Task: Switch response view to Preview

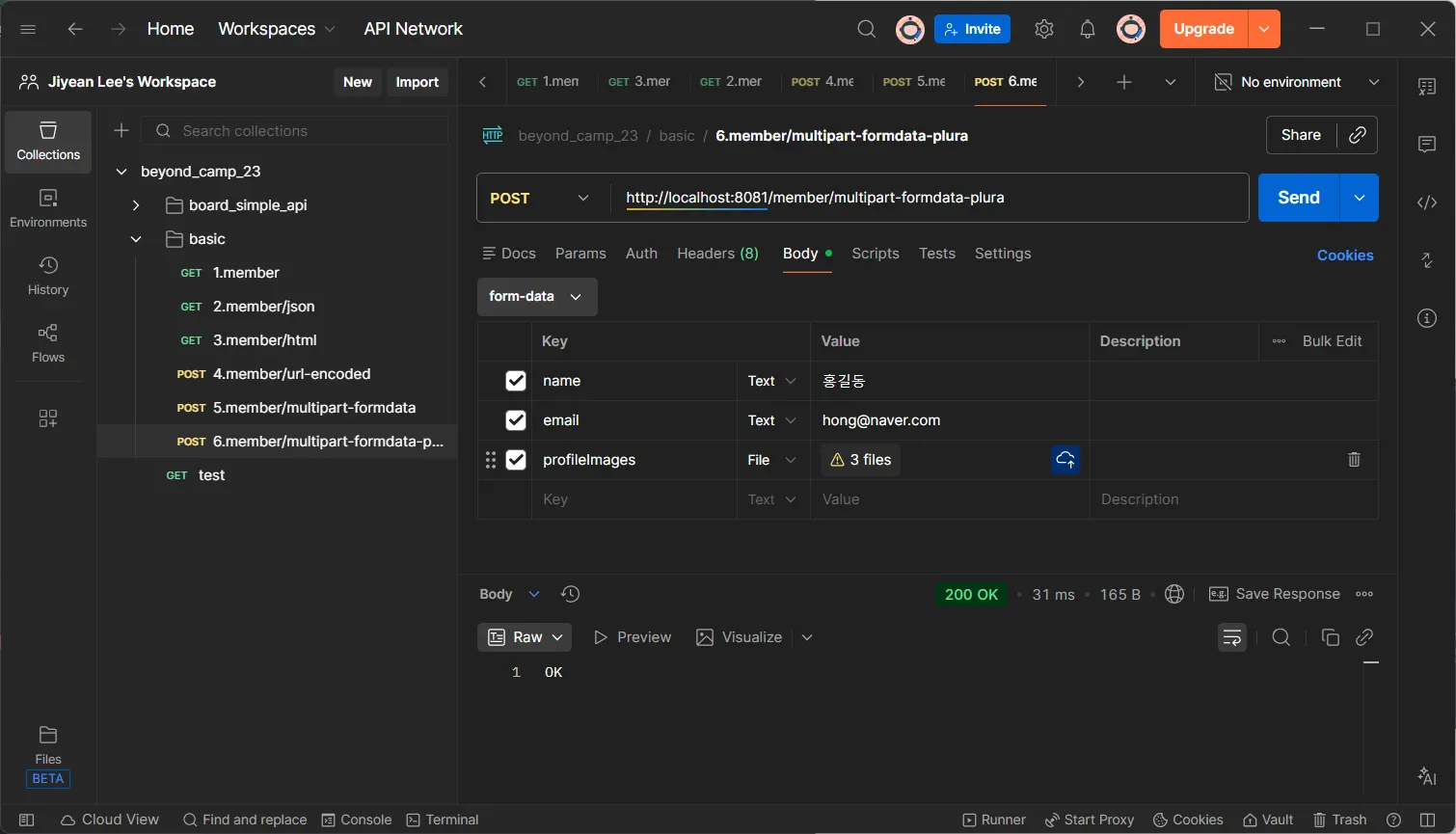Action: tap(633, 637)
